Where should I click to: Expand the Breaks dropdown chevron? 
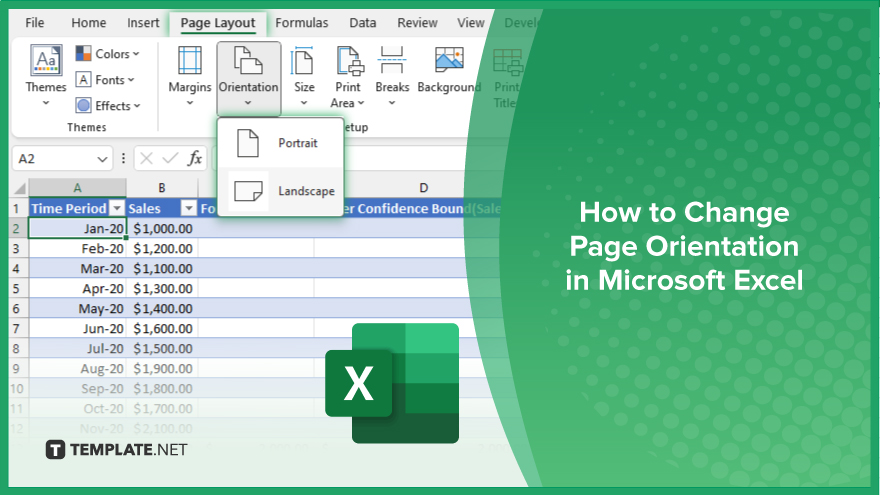(x=392, y=103)
